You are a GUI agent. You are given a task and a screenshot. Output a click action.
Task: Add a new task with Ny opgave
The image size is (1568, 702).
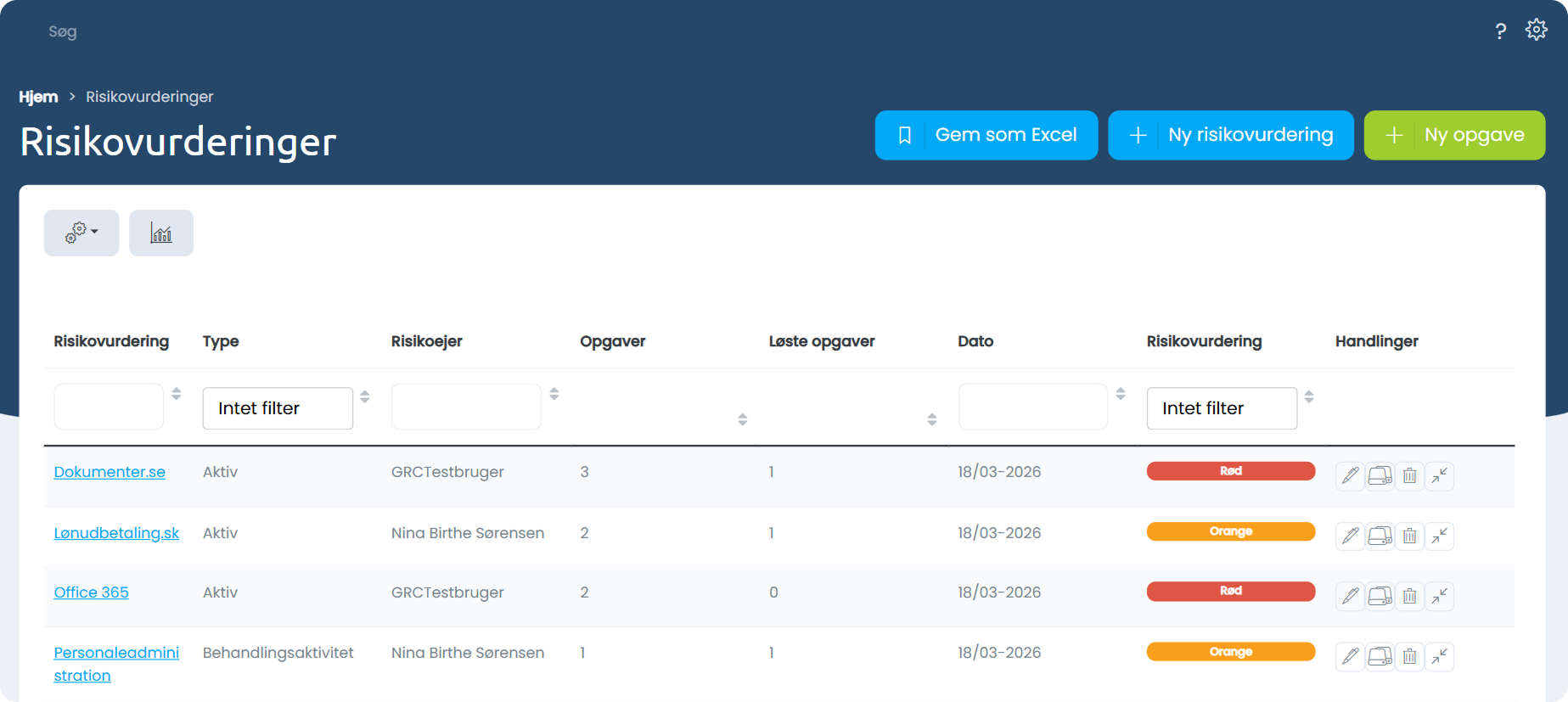1454,135
